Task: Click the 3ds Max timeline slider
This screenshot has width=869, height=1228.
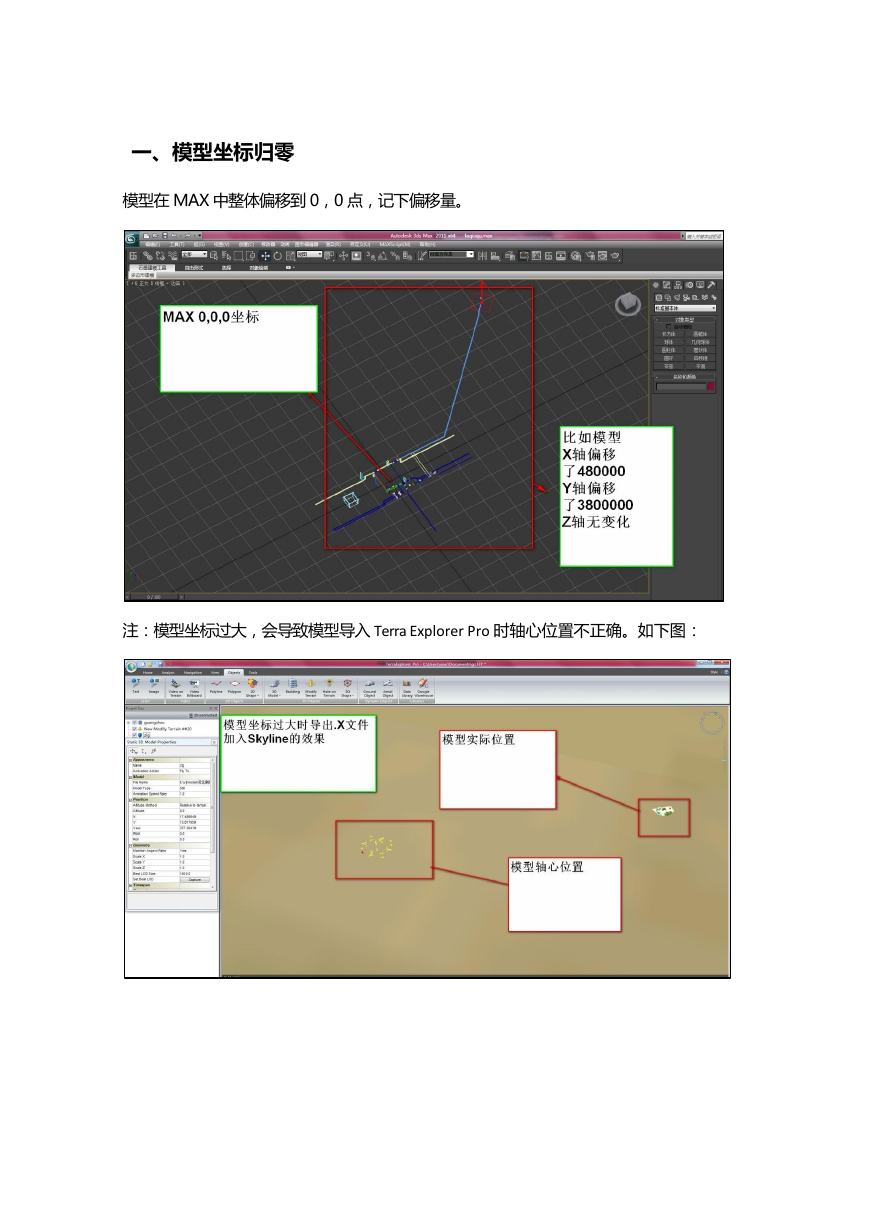Action: [x=154, y=597]
